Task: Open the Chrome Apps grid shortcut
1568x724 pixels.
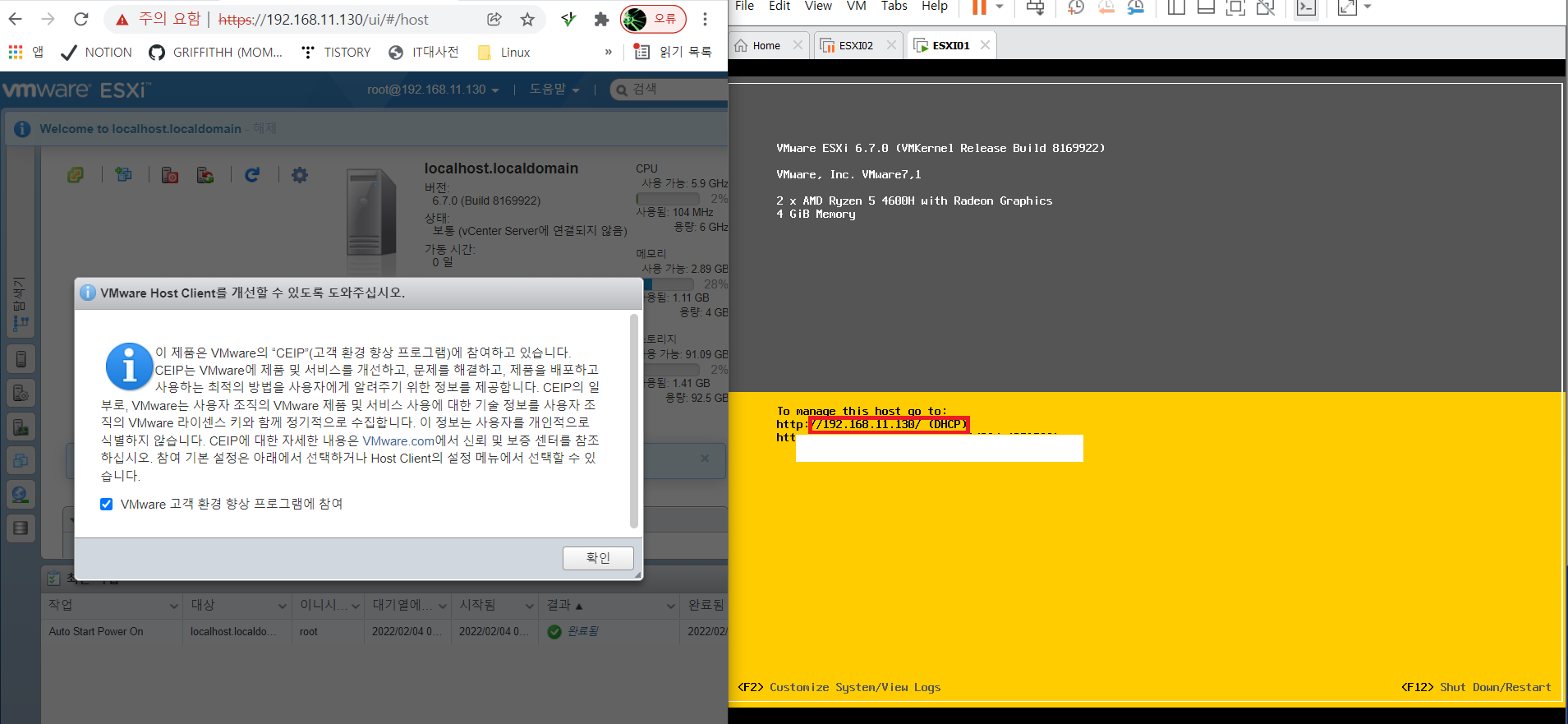Action: [16, 52]
